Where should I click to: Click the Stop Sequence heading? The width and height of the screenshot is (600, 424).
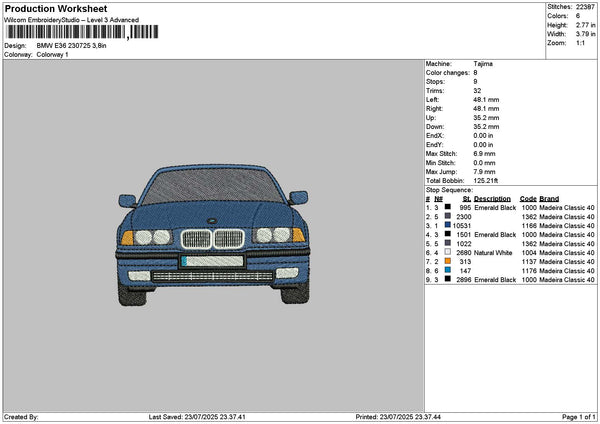449,188
